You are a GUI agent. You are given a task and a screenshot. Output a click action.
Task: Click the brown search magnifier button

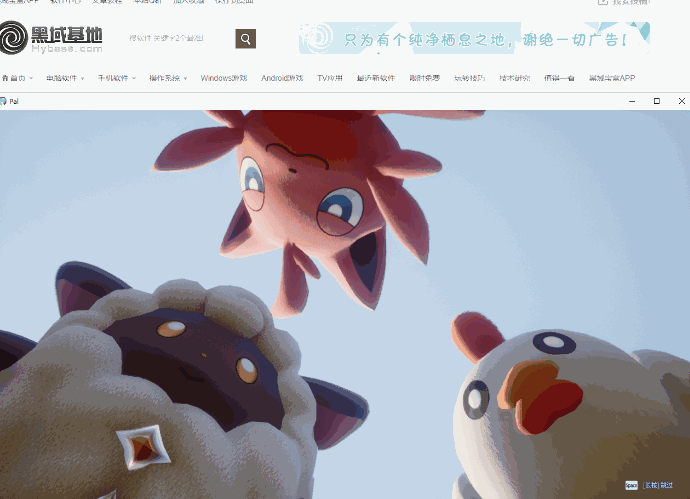(x=246, y=39)
